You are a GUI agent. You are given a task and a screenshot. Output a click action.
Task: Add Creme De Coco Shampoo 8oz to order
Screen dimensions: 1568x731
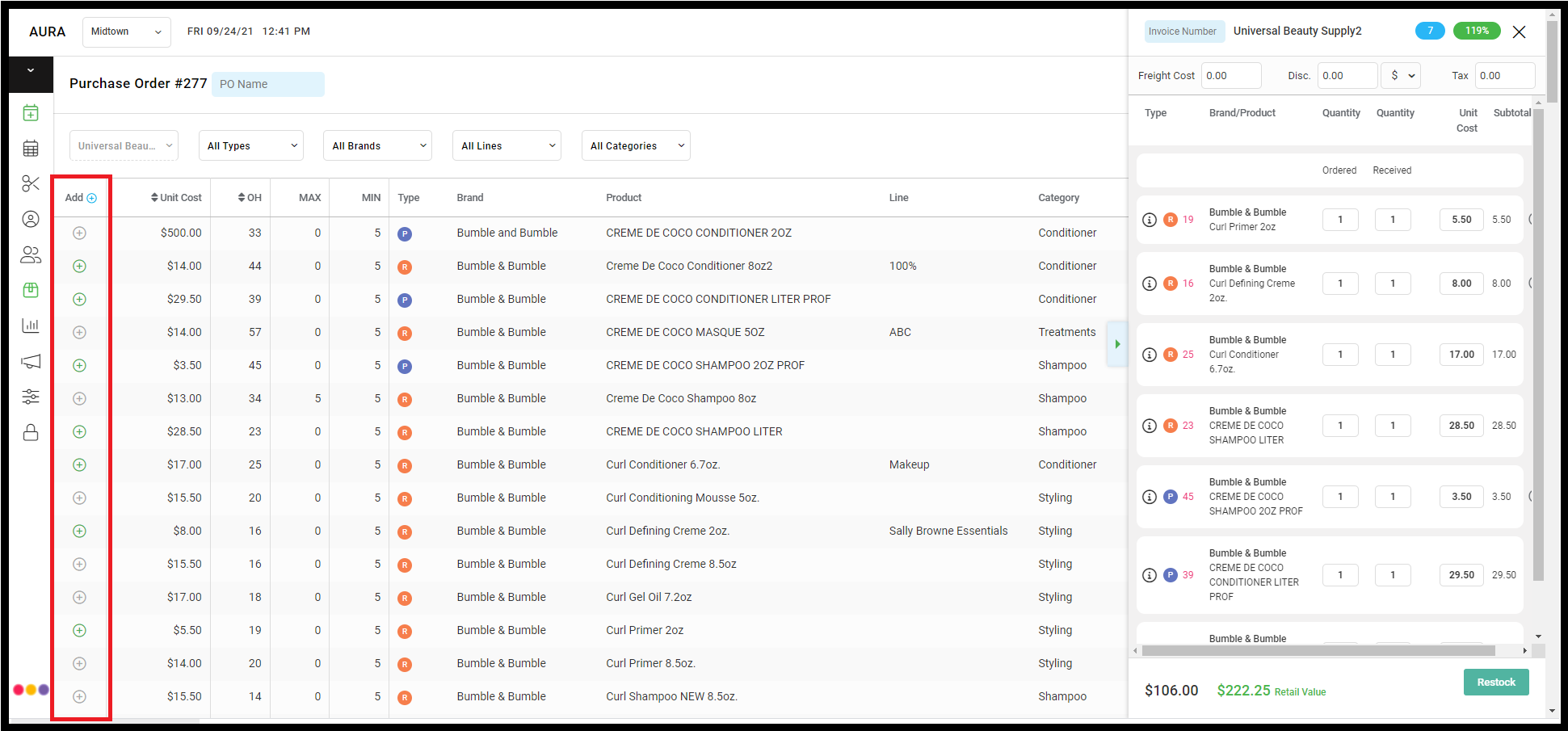click(79, 398)
